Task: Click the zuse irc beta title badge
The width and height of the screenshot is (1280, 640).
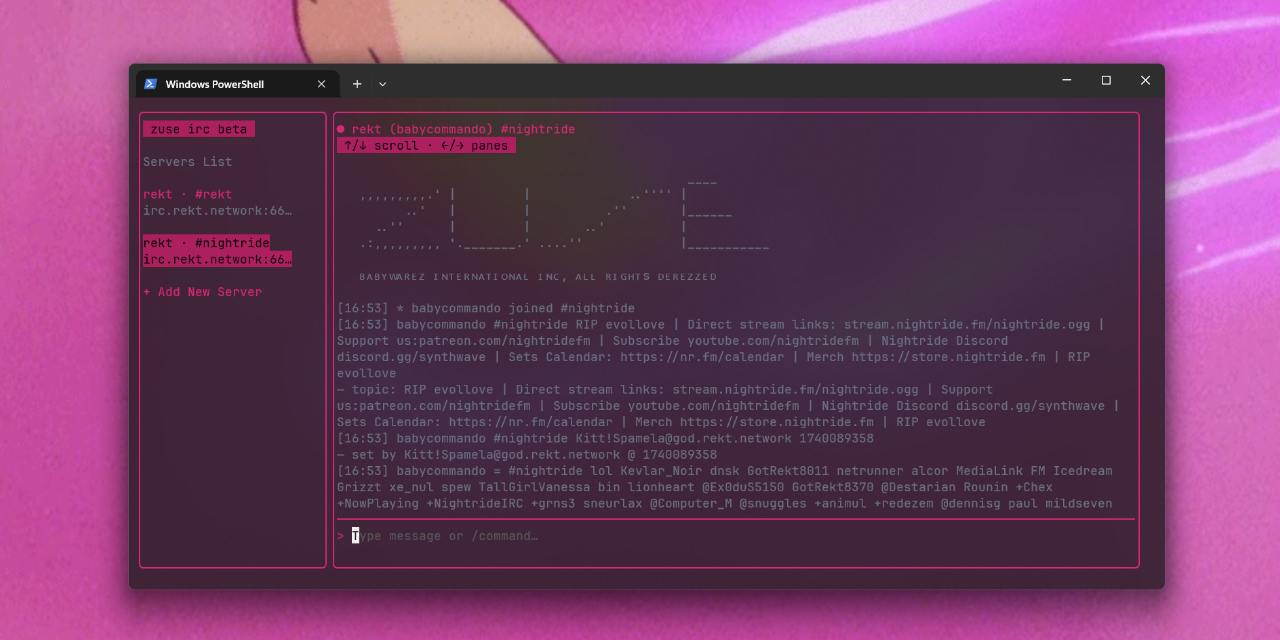Action: coord(198,129)
